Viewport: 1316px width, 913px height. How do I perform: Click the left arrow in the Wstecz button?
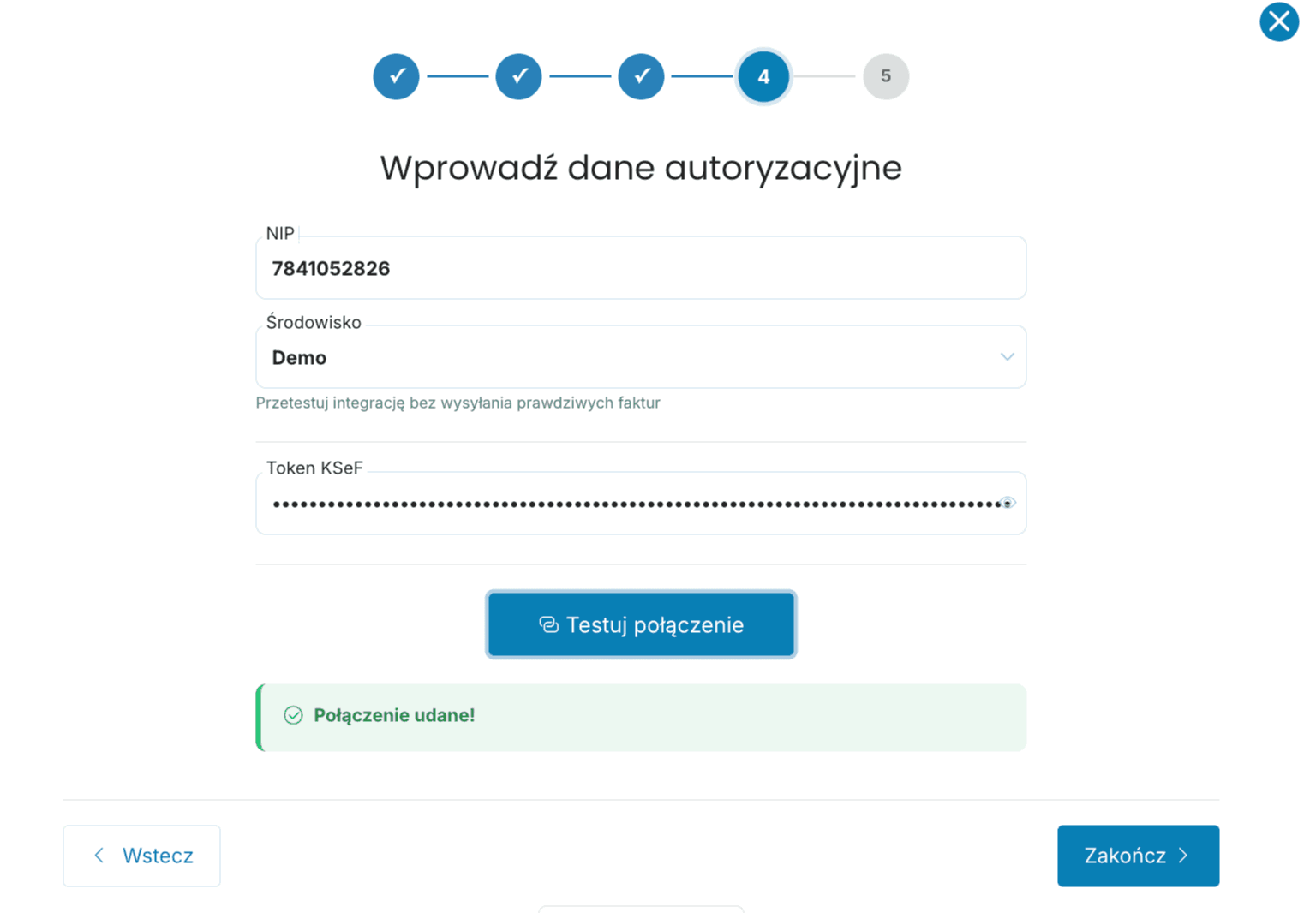point(99,856)
